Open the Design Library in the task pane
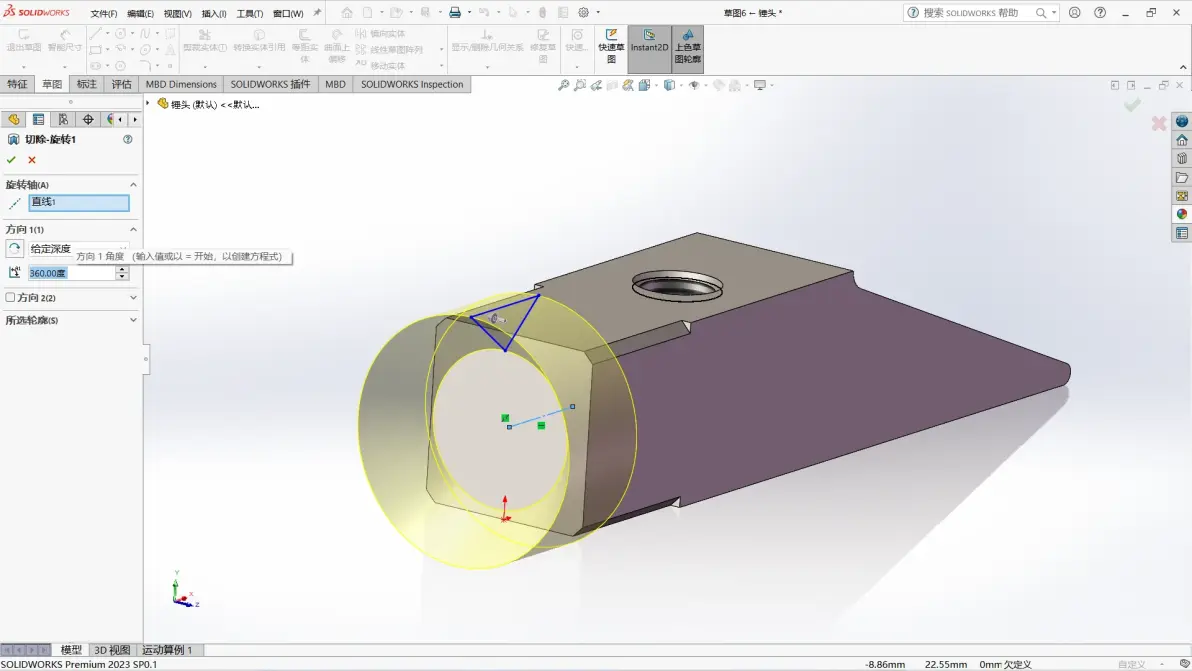 click(x=1181, y=159)
